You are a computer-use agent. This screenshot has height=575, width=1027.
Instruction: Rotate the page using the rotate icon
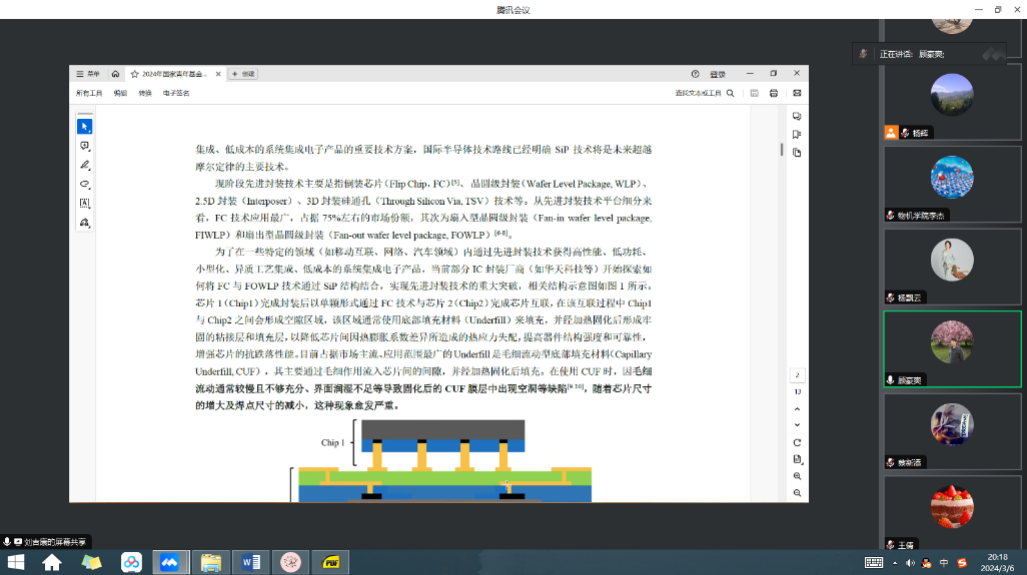pyautogui.click(x=797, y=442)
